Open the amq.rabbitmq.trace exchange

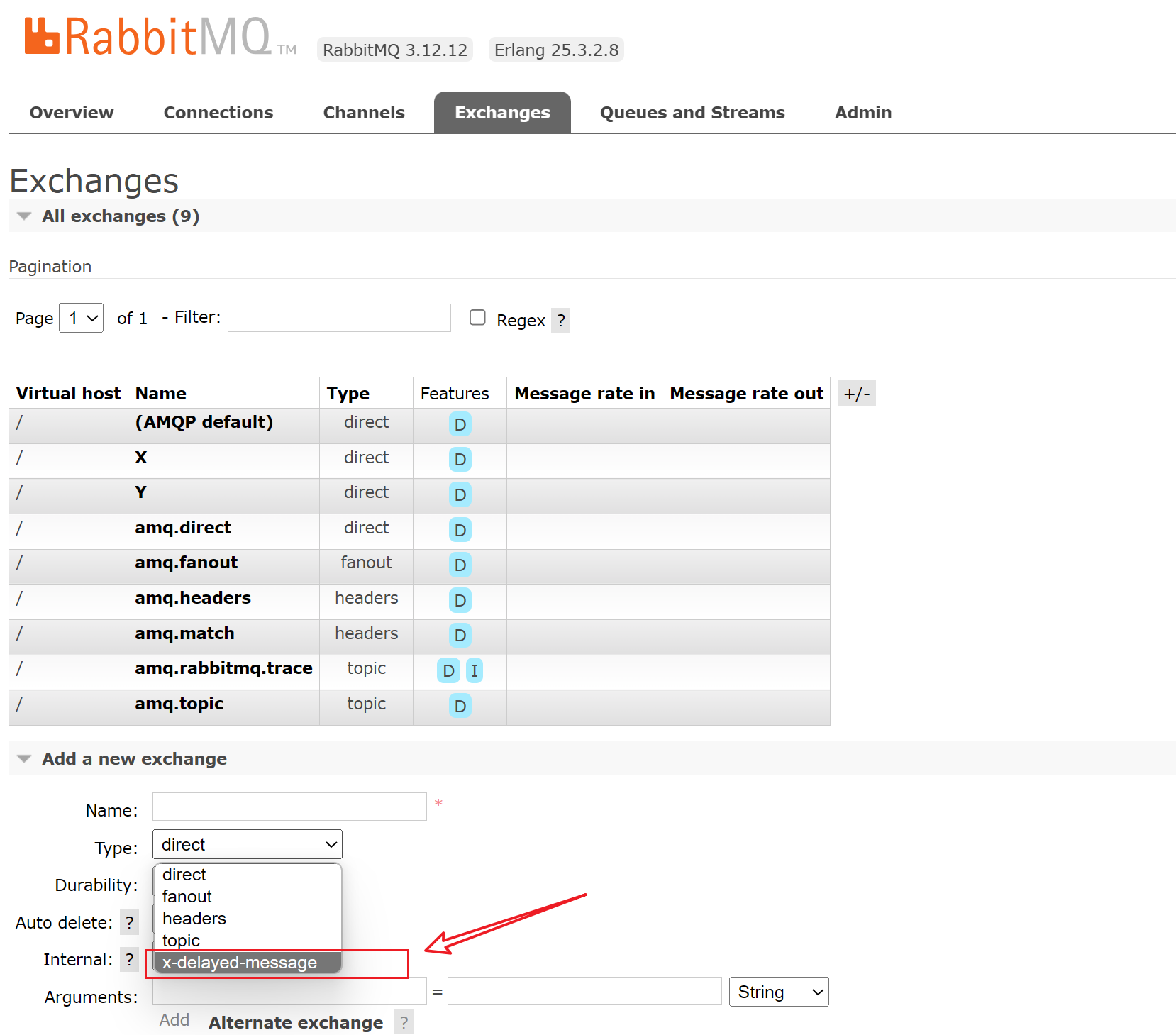(x=223, y=668)
